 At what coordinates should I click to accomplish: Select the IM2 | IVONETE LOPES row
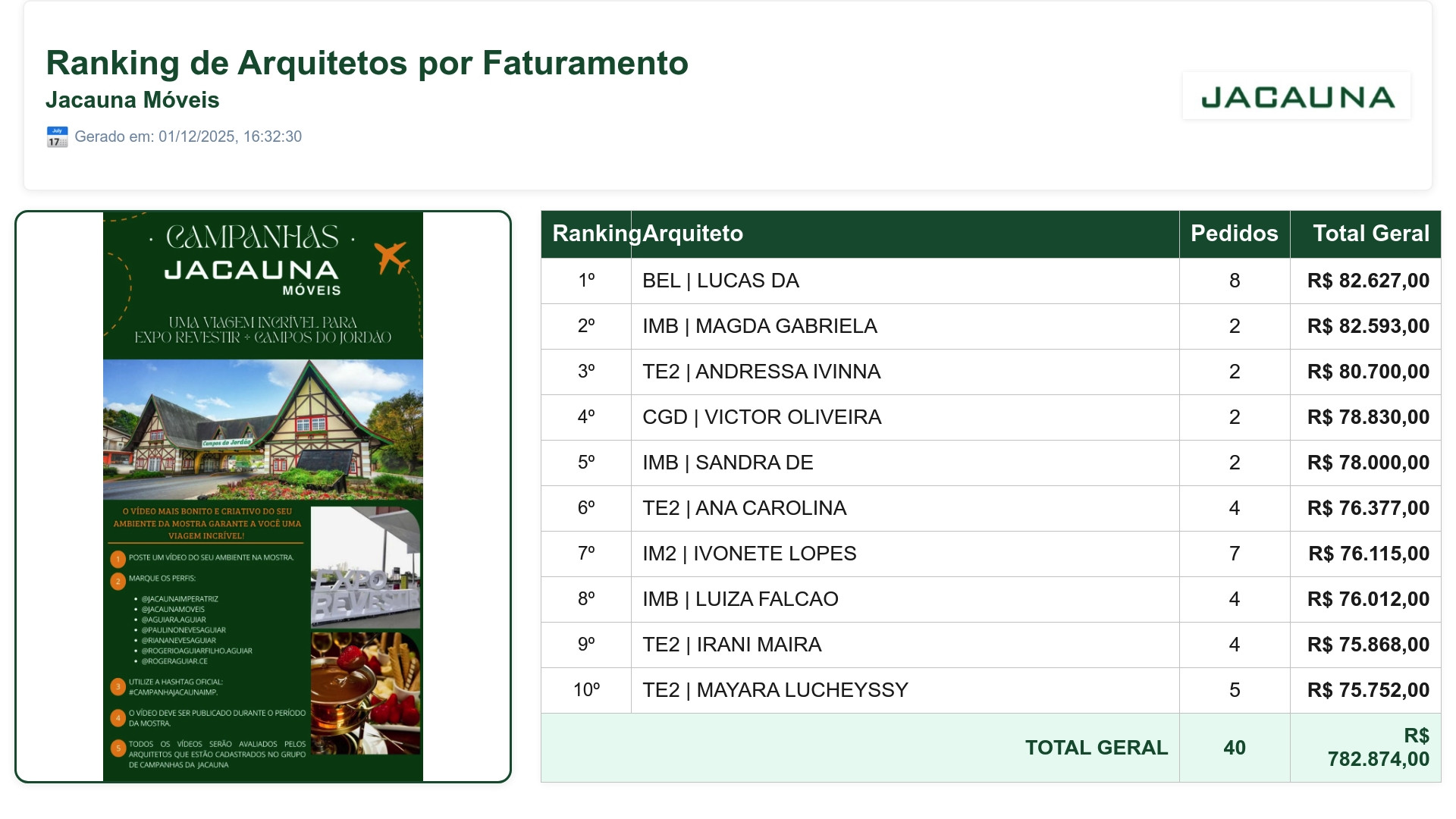pos(991,554)
